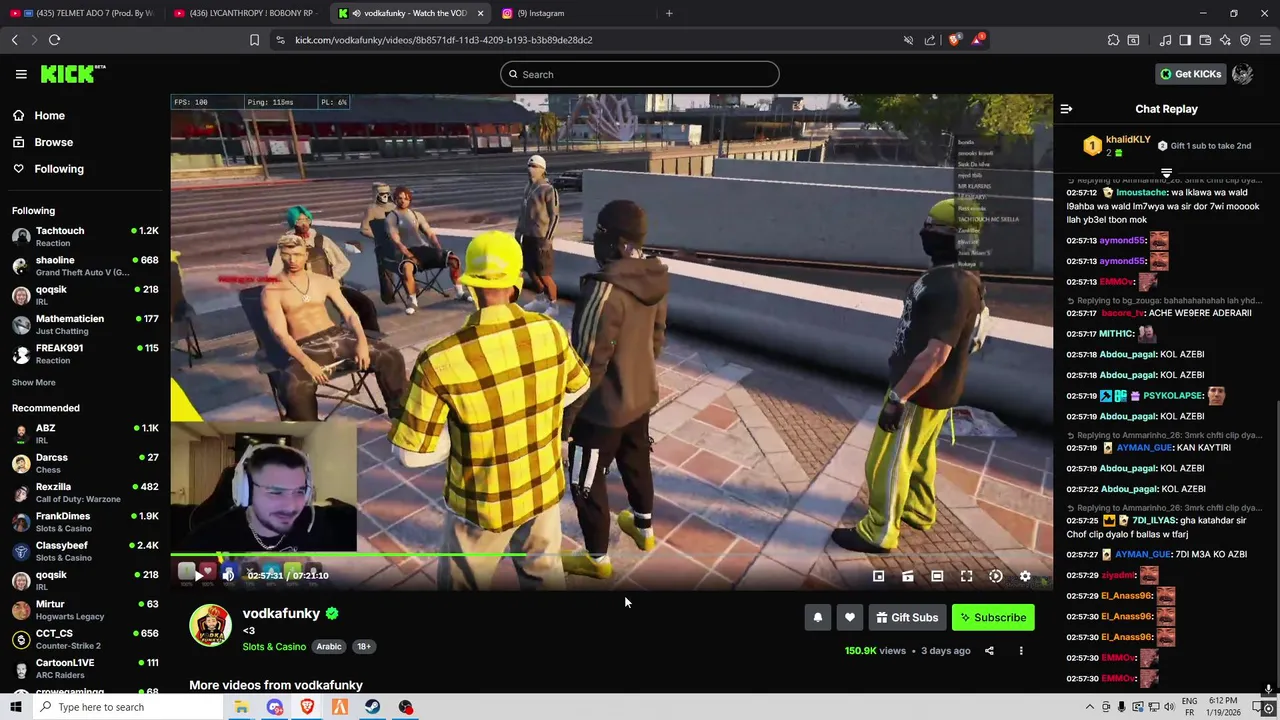
Task: Open Mirtur Hogwarts Legacy channel
Action: (x=85, y=610)
